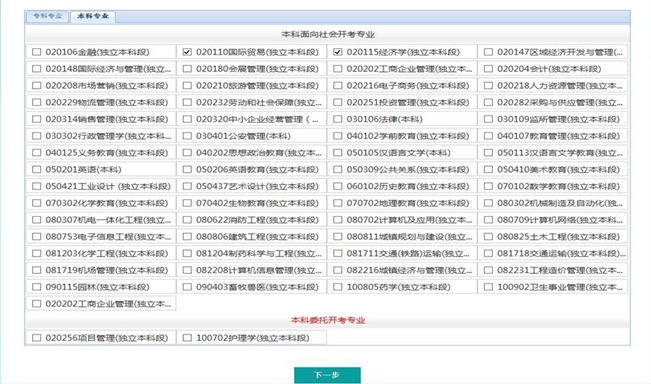Click the 080709计算机网络 label text
The height and width of the screenshot is (384, 651).
coord(560,220)
